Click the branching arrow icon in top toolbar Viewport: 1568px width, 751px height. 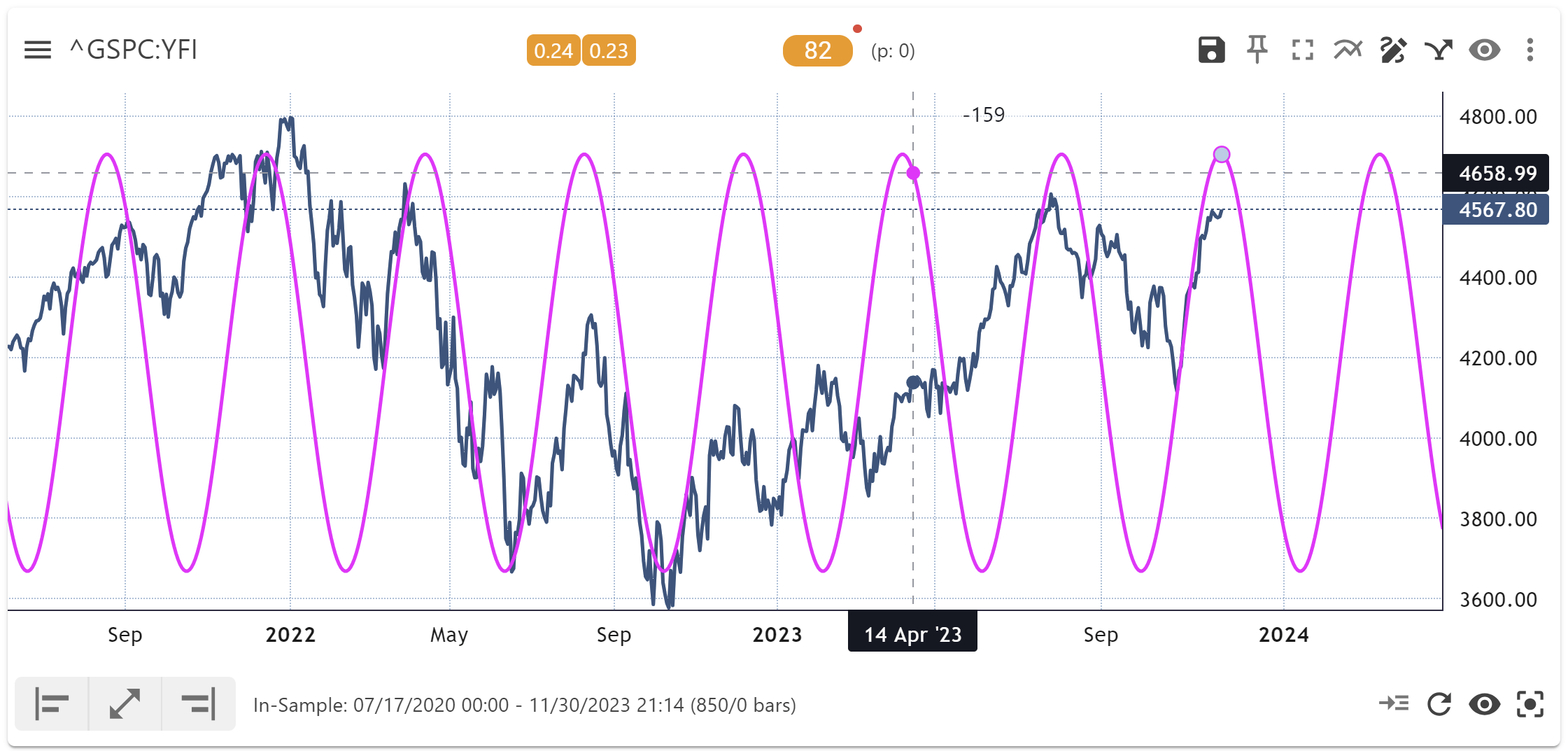[x=1439, y=50]
